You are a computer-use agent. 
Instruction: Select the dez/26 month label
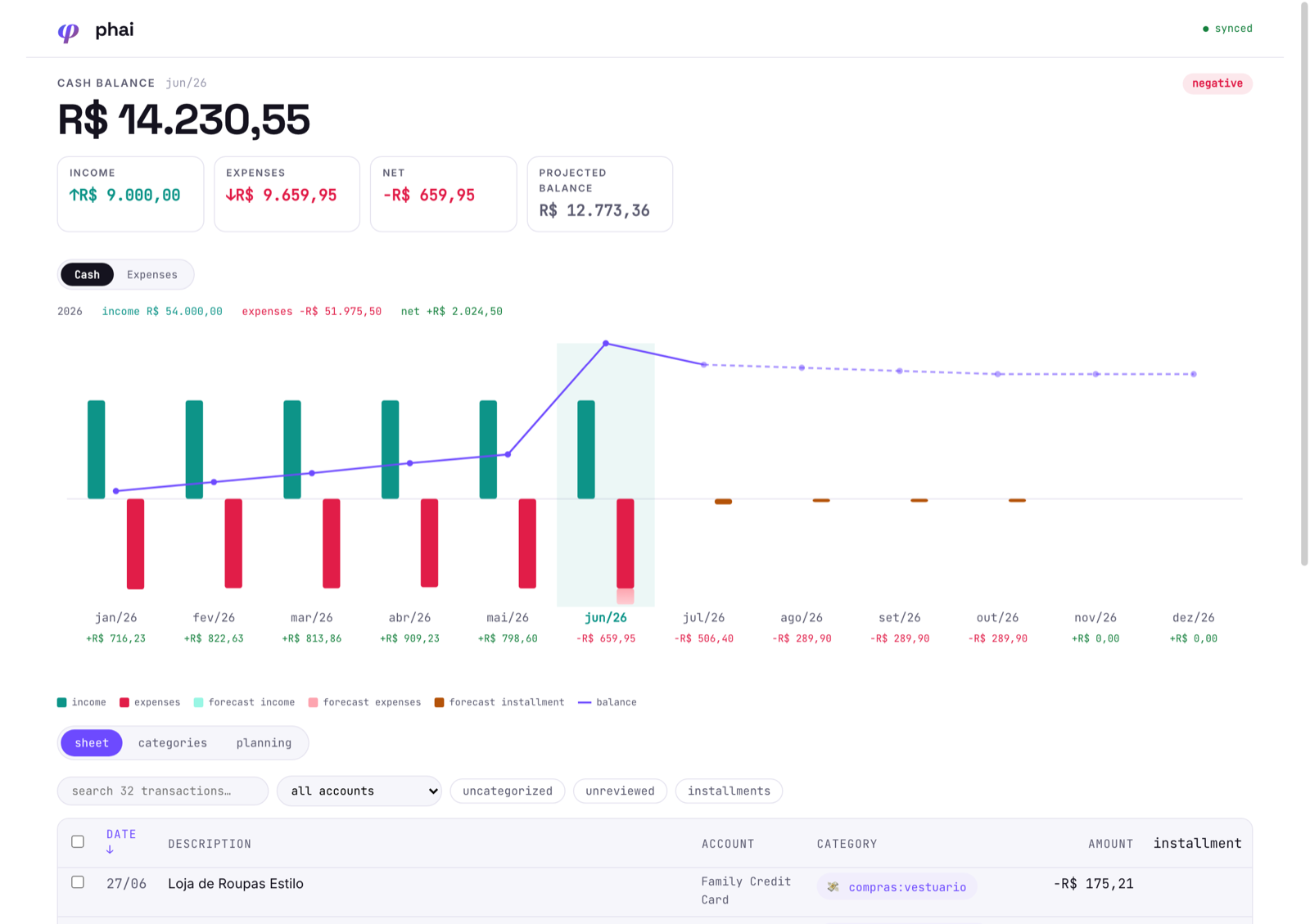point(1194,617)
